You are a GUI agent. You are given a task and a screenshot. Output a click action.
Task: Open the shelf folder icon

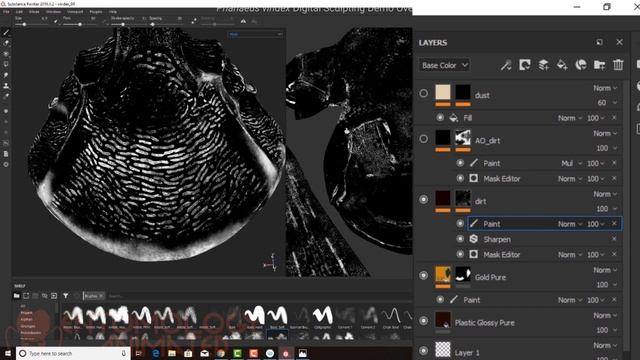click(16, 296)
